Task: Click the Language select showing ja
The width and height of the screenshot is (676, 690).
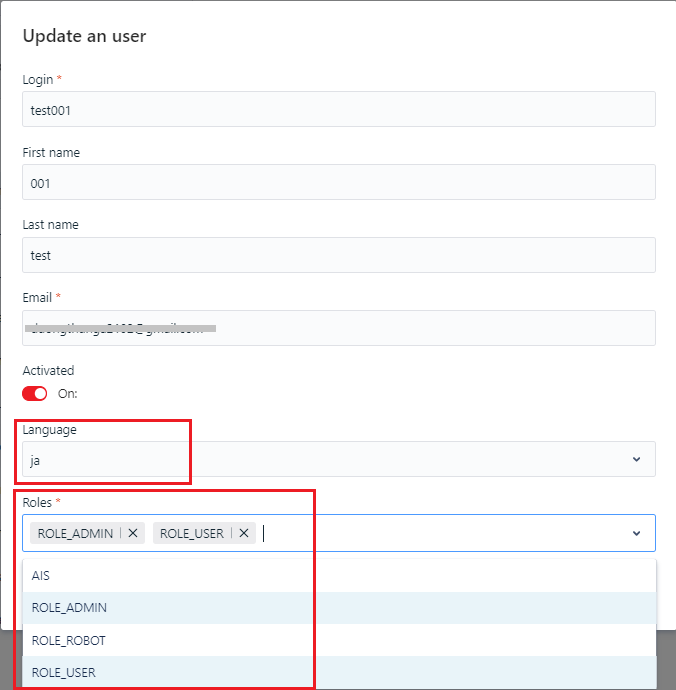Action: (x=339, y=459)
